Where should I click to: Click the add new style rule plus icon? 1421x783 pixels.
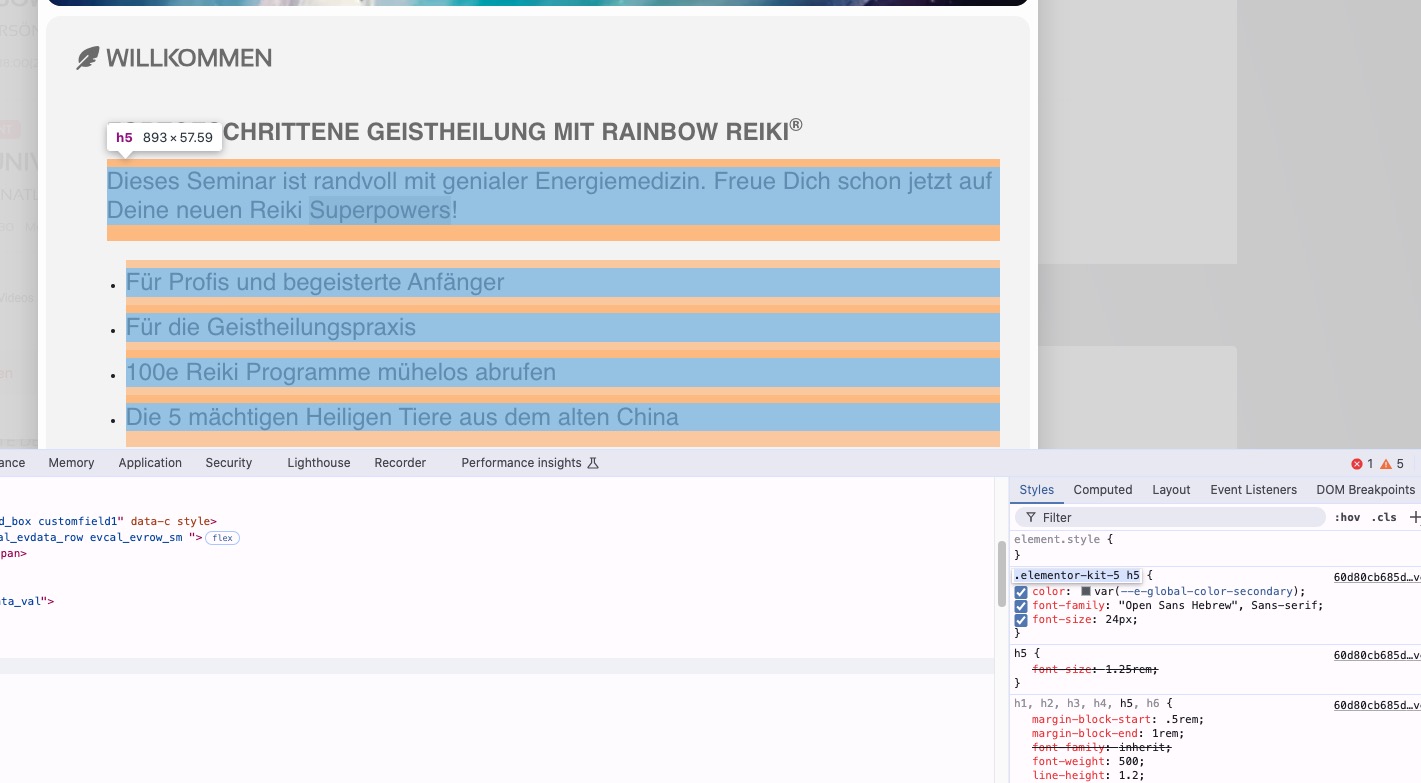(1414, 517)
